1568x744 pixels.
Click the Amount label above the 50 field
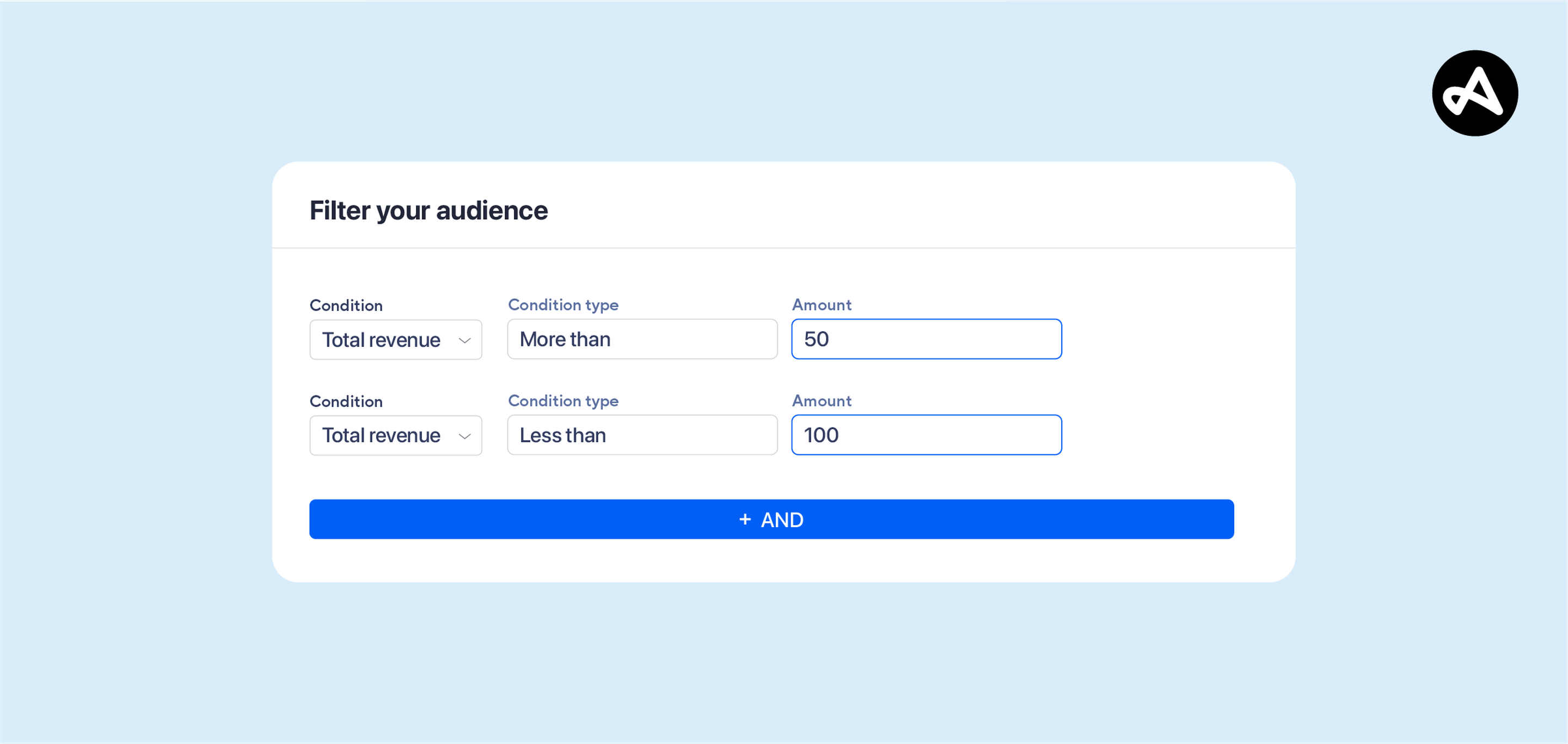(821, 304)
